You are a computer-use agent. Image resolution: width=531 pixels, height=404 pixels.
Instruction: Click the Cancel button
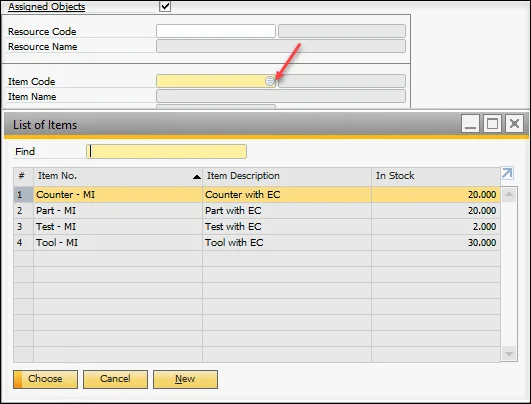pos(115,379)
